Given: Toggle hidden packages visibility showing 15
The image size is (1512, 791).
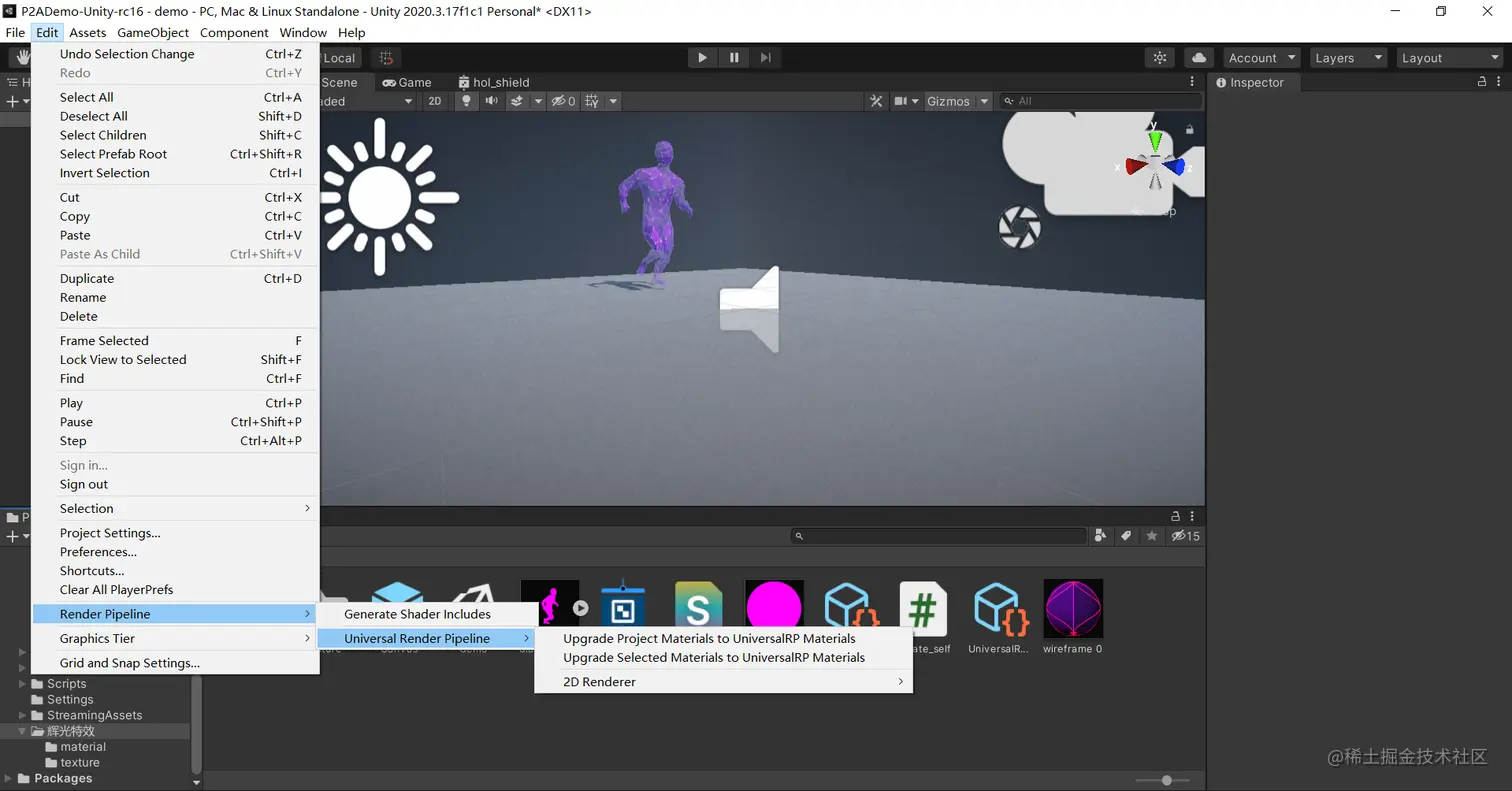Looking at the screenshot, I should click(1185, 536).
